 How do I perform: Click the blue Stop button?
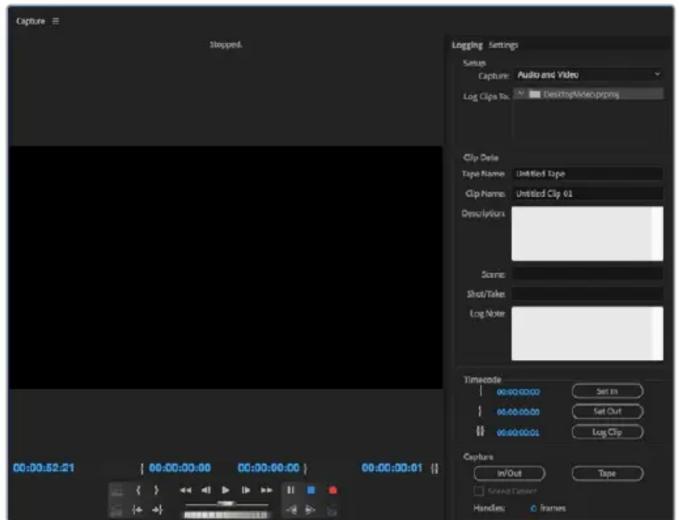(x=311, y=490)
